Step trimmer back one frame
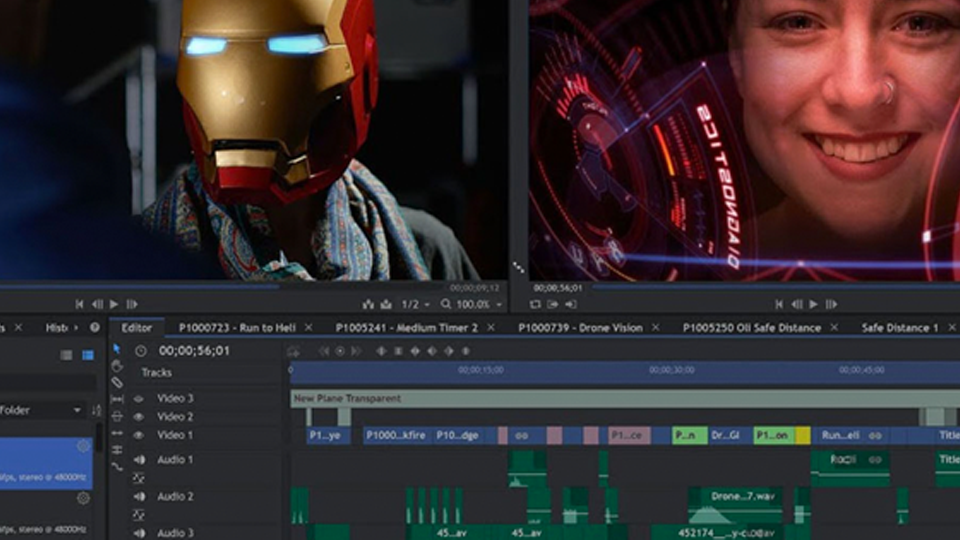Image resolution: width=960 pixels, height=540 pixels. coord(97,304)
